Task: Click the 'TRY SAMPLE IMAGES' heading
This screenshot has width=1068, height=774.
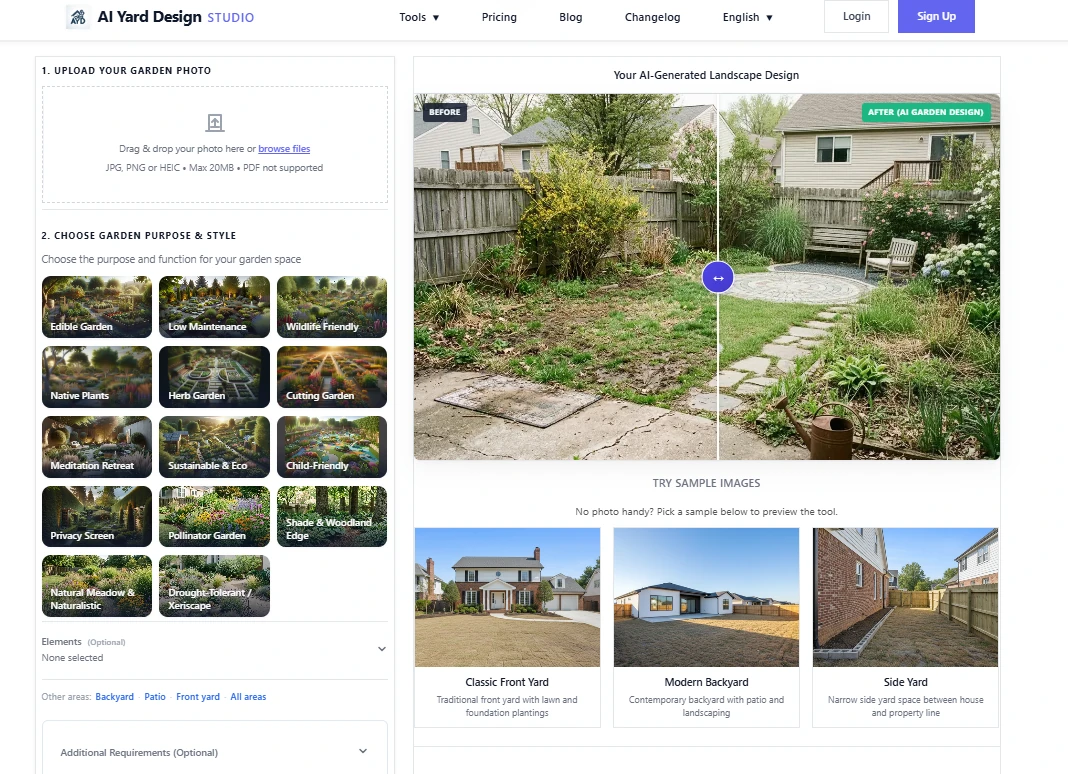Action: click(x=706, y=483)
